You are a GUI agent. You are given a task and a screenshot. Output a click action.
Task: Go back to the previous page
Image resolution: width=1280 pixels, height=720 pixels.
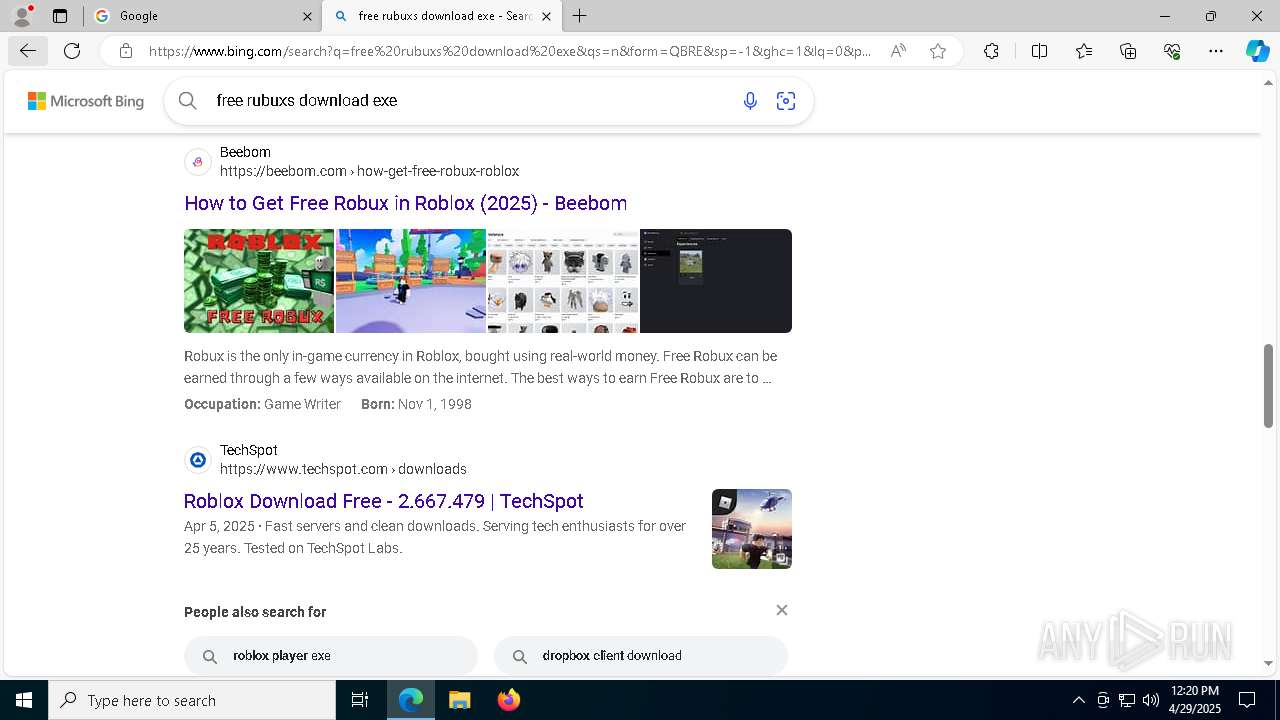pyautogui.click(x=27, y=51)
